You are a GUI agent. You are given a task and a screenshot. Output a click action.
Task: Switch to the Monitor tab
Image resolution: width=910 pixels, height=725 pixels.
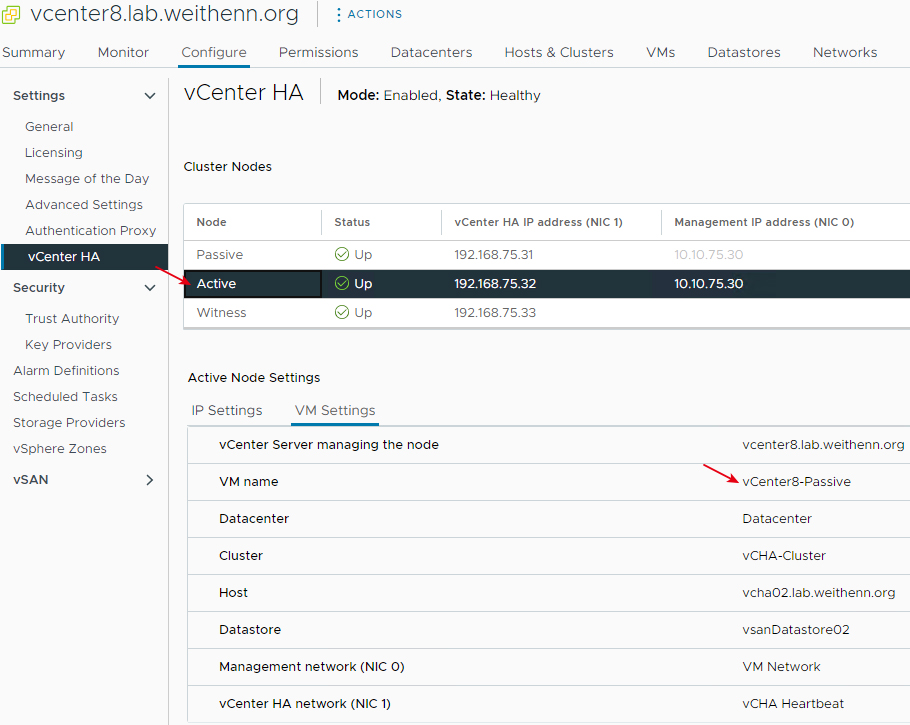pyautogui.click(x=123, y=52)
